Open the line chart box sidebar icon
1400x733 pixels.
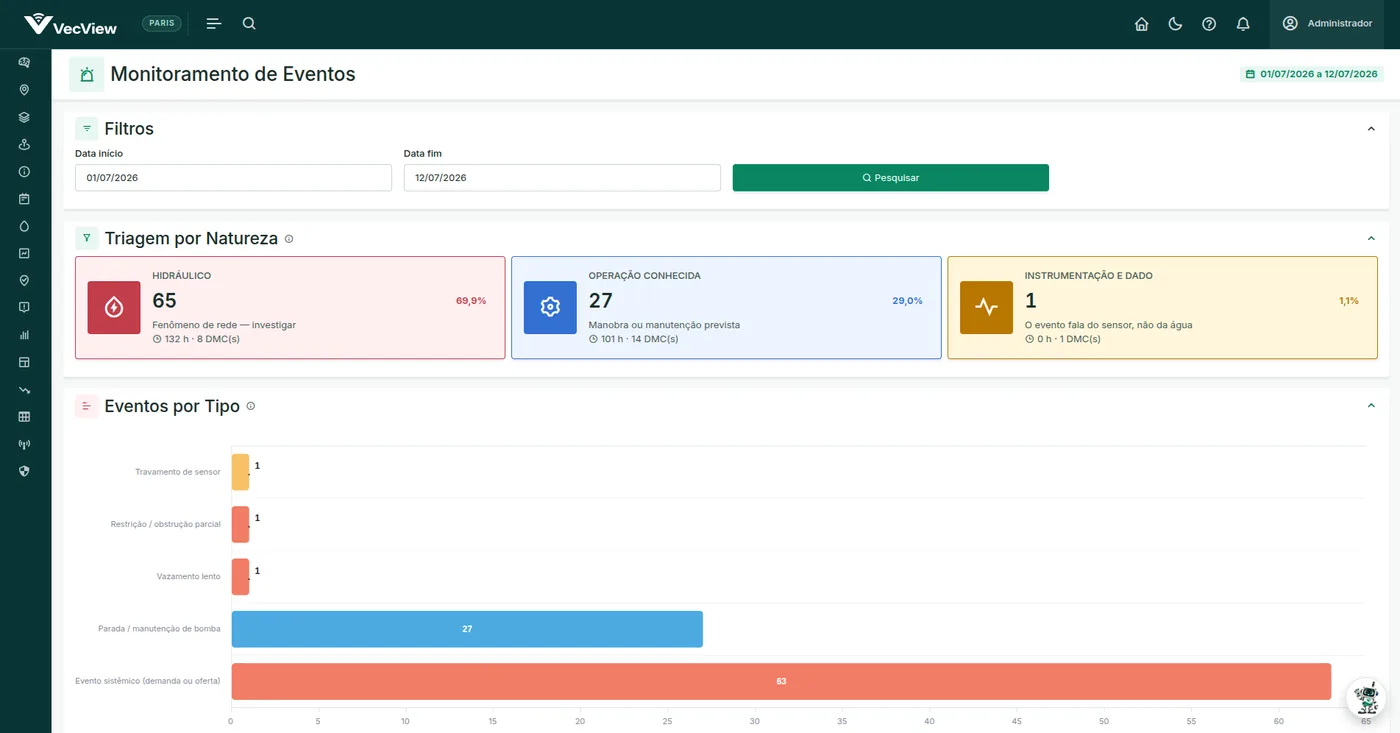coord(24,253)
